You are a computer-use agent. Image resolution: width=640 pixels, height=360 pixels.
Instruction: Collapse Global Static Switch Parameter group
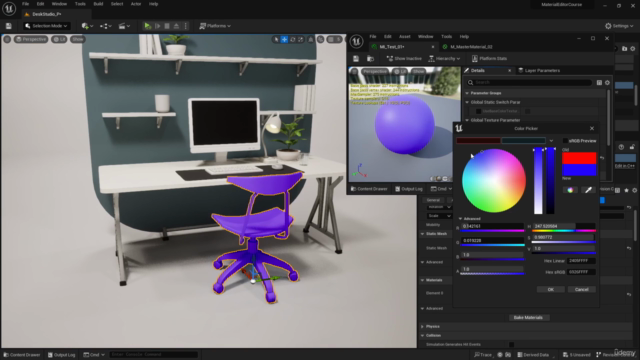[467, 102]
